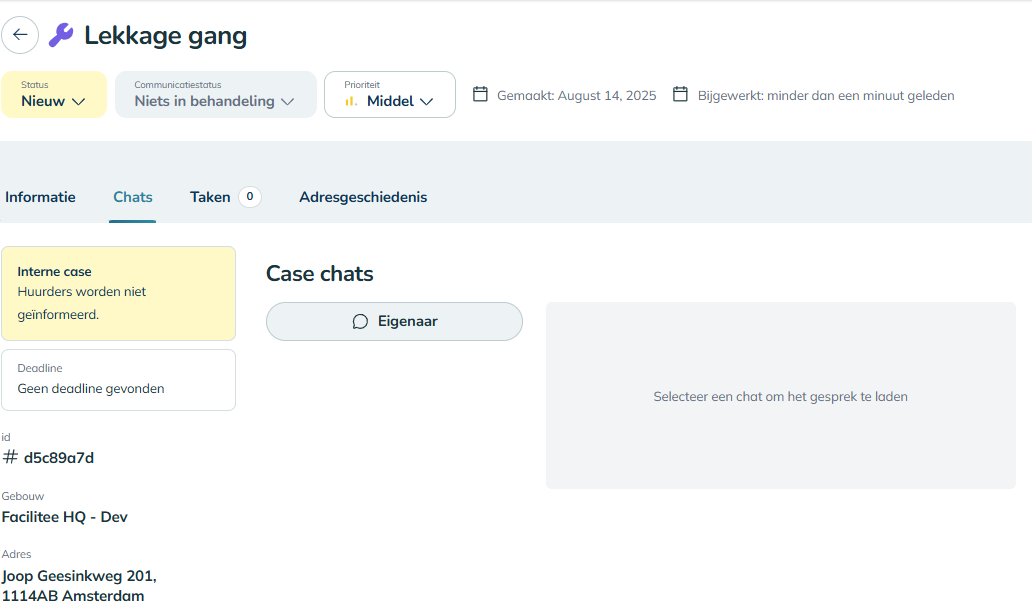Click the case id d5c89a7d

coord(59,458)
